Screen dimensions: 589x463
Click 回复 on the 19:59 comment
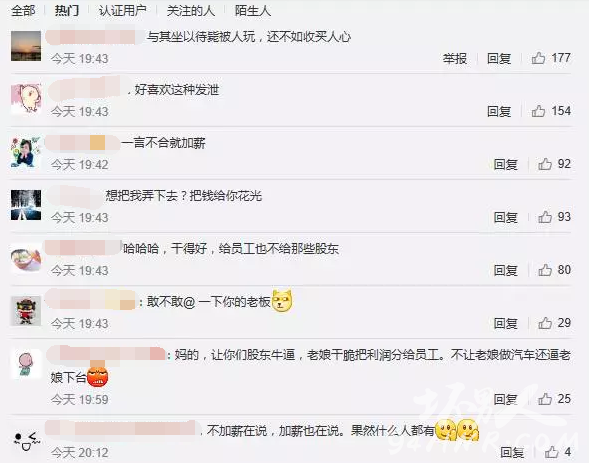pos(506,399)
